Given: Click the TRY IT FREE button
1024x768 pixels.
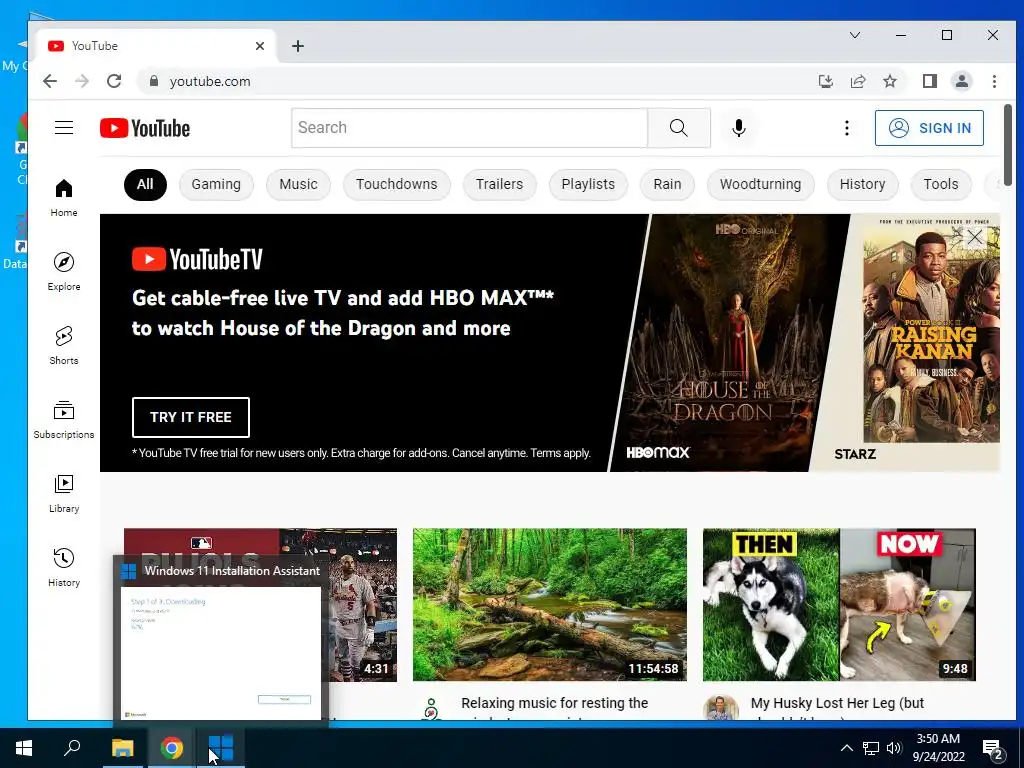Looking at the screenshot, I should click(191, 417).
